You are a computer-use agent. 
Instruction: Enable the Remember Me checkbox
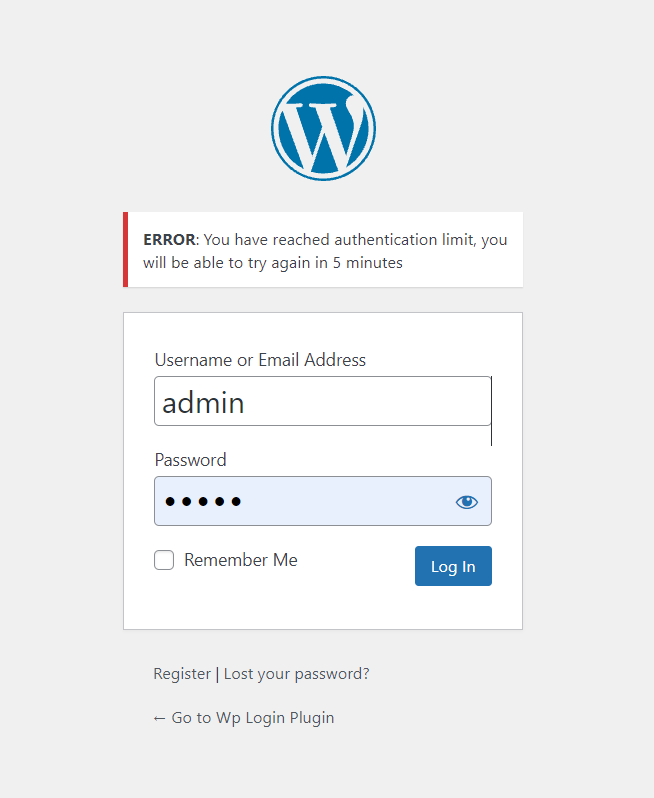pos(164,560)
